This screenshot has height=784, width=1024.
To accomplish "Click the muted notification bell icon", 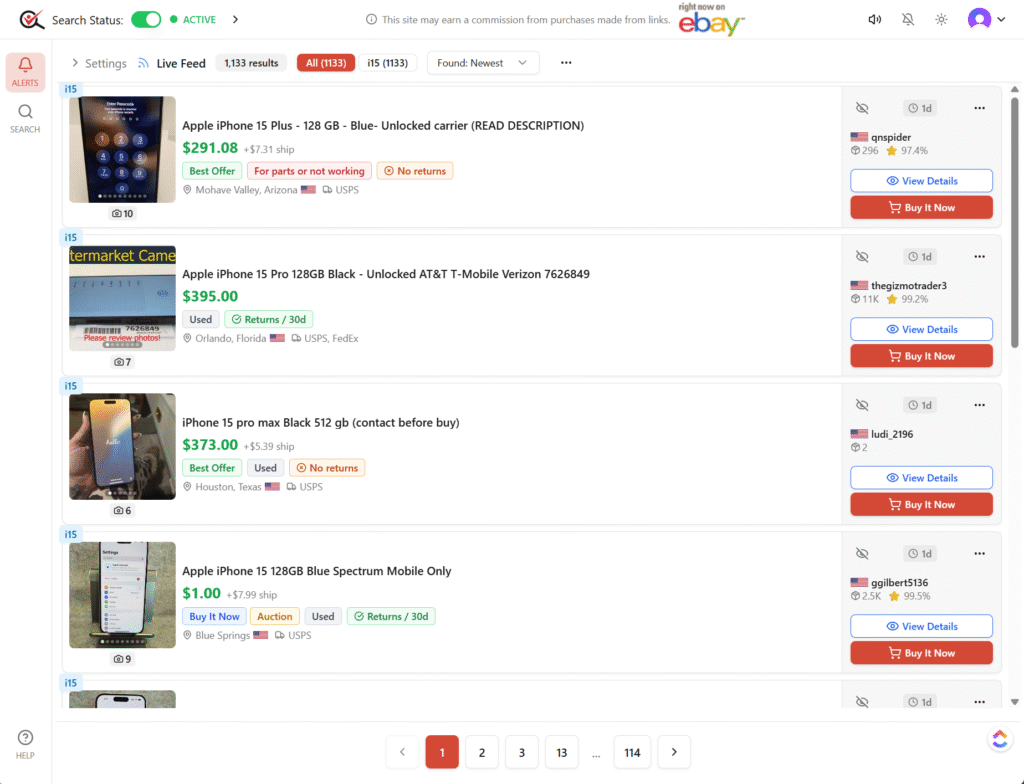I will click(x=908, y=20).
